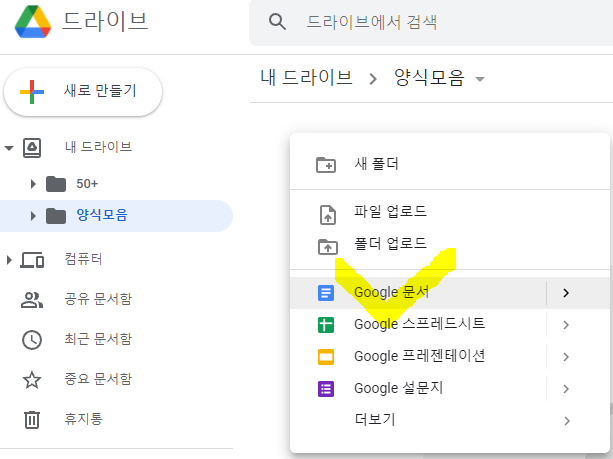The width and height of the screenshot is (613, 459).
Task: Click the 새로 만들기 button
Action: click(83, 92)
